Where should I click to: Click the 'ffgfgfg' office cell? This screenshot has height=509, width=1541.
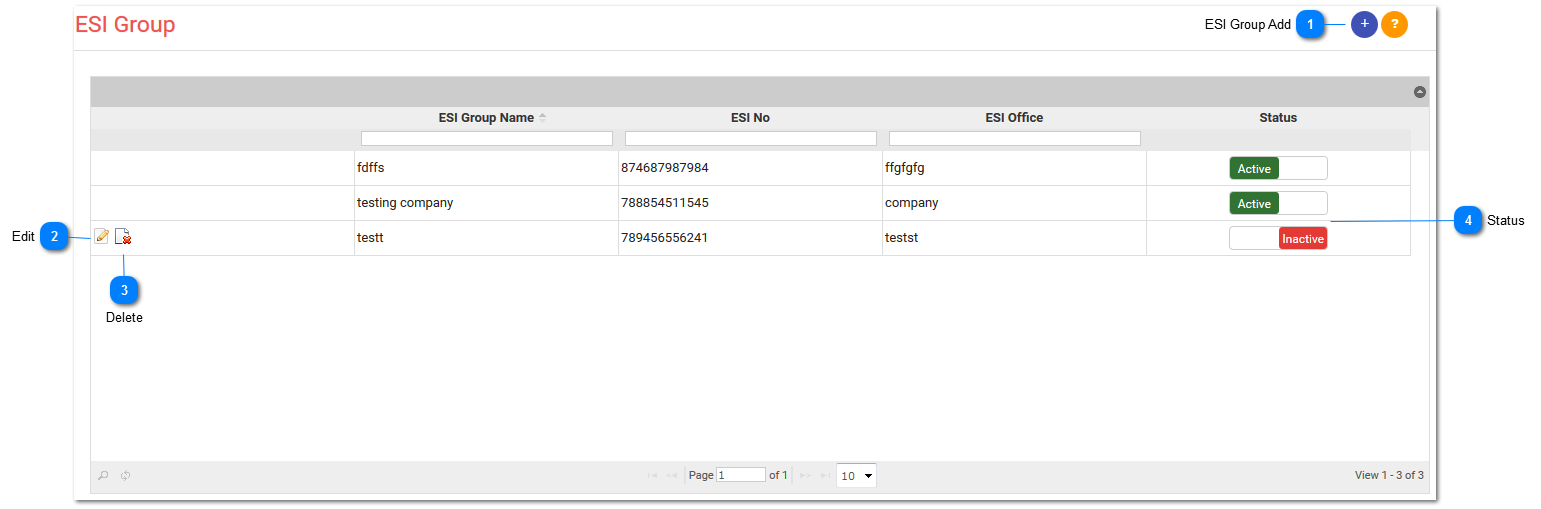click(1014, 168)
